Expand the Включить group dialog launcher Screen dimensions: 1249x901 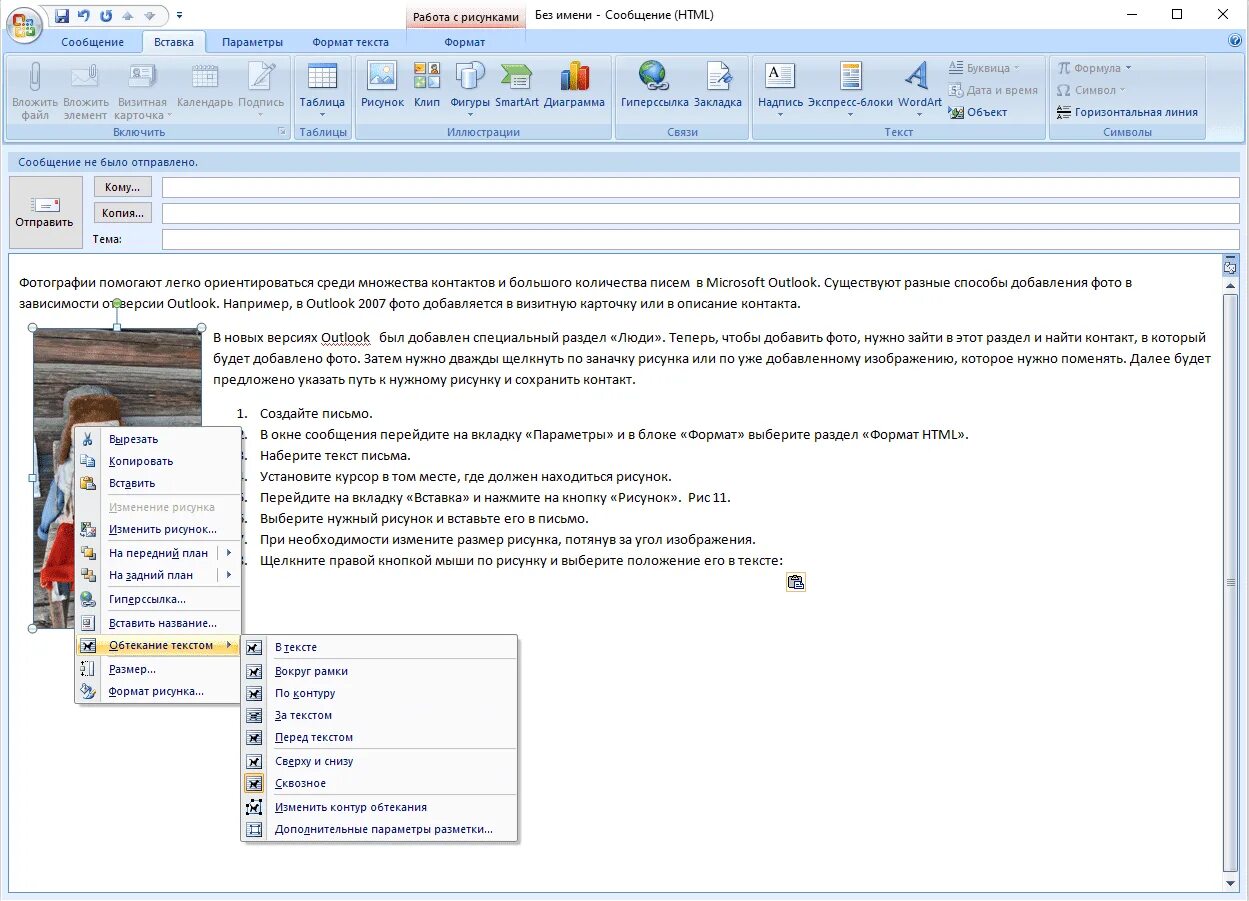pos(282,132)
